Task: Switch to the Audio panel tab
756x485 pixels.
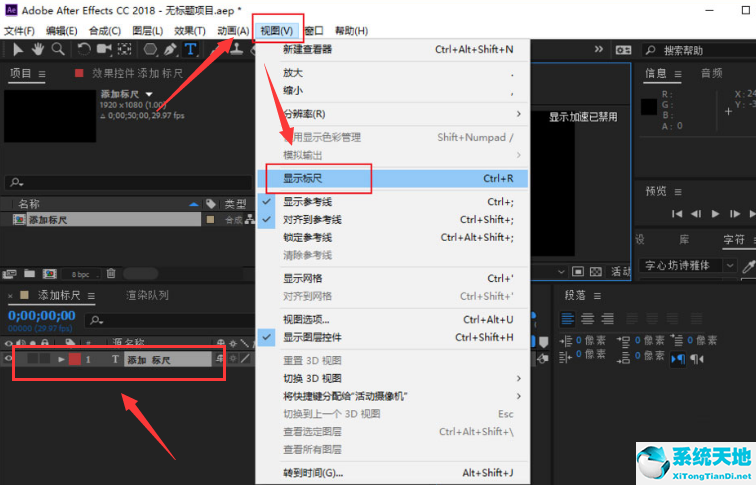Action: coord(712,73)
